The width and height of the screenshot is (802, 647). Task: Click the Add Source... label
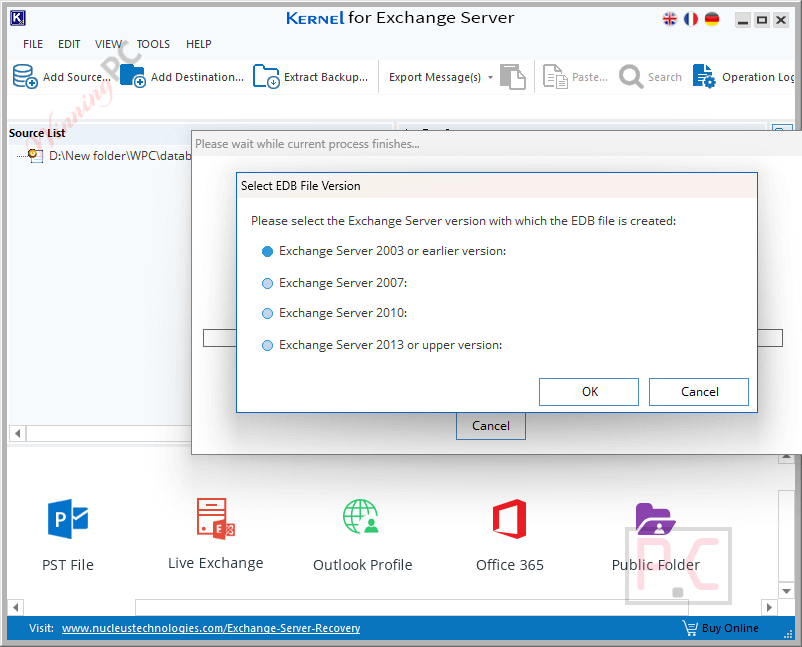(x=77, y=77)
